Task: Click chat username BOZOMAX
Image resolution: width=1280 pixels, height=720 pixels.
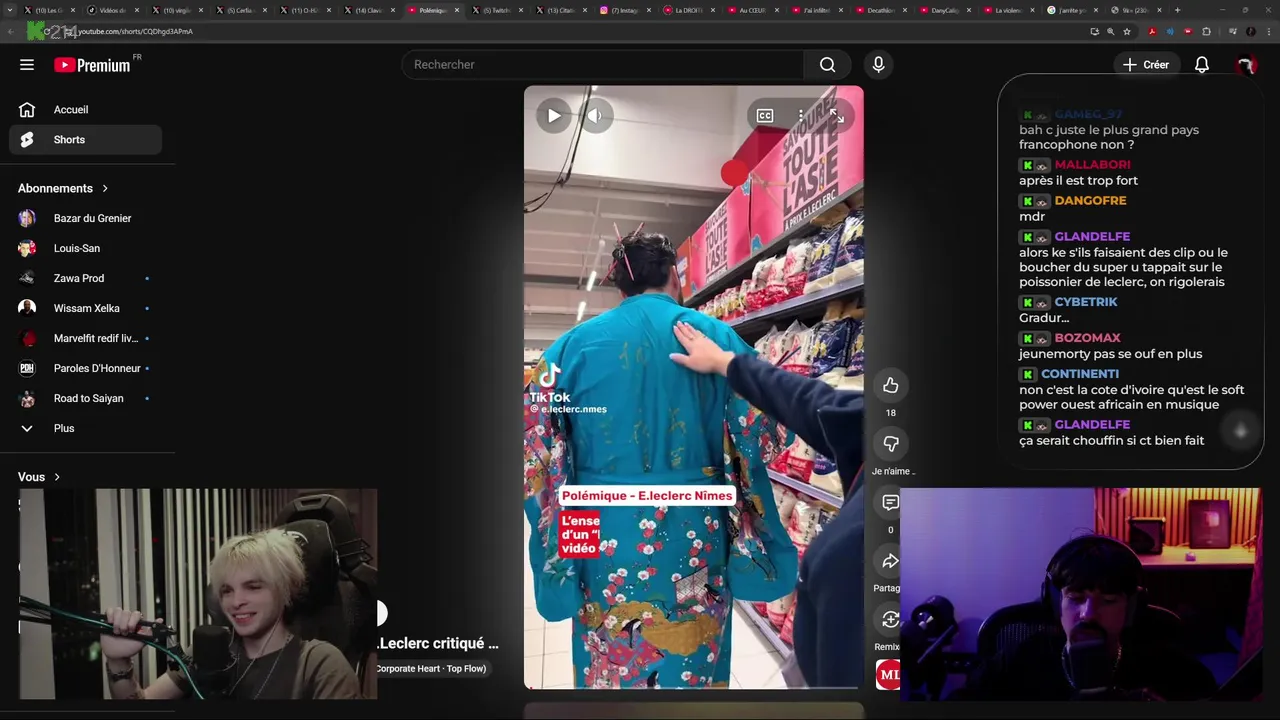Action: point(1087,338)
